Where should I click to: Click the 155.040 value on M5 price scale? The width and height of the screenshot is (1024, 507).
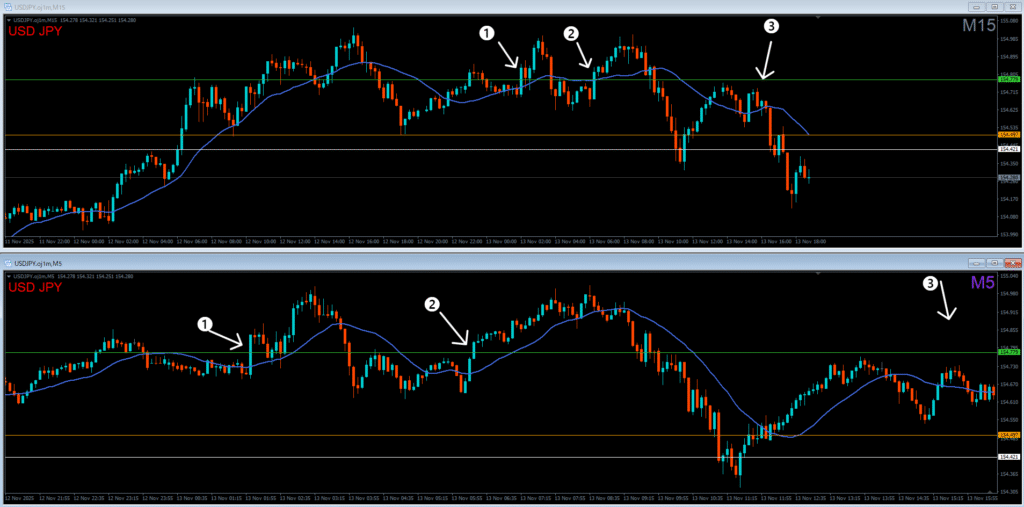click(1009, 276)
